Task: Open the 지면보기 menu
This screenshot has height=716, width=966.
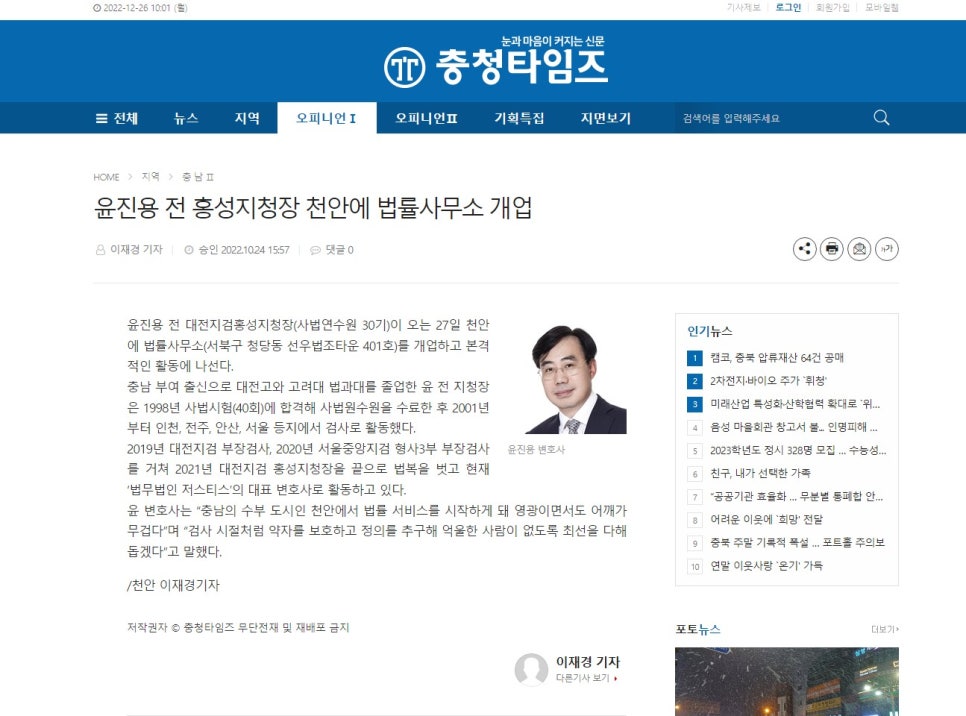Action: point(606,118)
